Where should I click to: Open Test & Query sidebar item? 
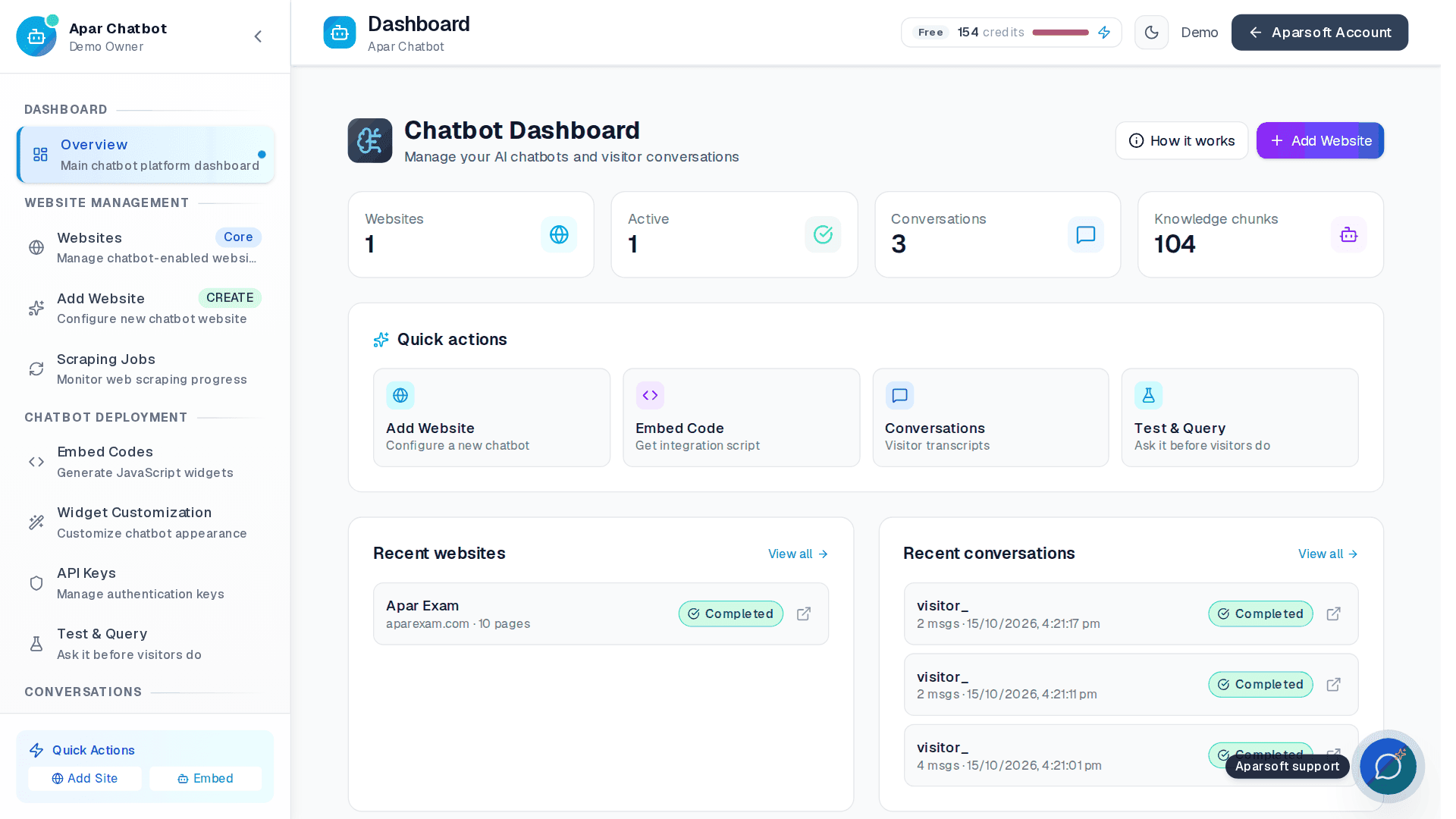[146, 644]
